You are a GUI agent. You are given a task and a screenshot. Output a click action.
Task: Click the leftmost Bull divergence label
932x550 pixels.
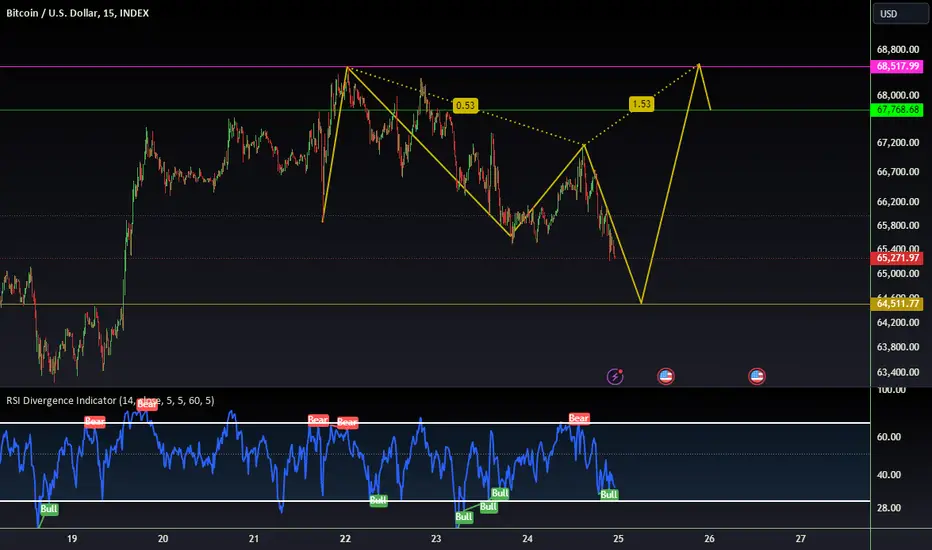point(49,508)
